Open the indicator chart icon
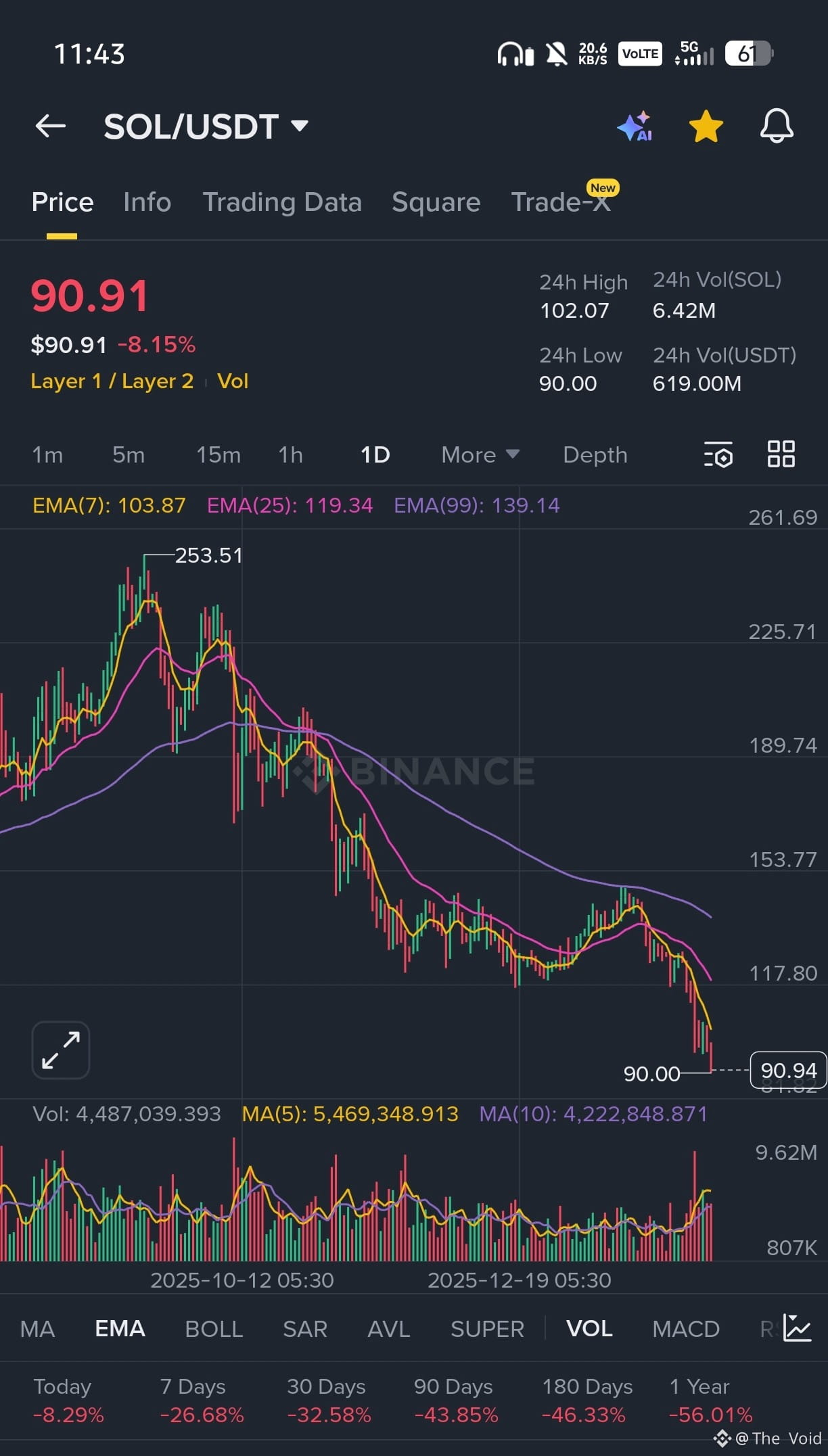Screen dimensions: 828x1456 797,1328
